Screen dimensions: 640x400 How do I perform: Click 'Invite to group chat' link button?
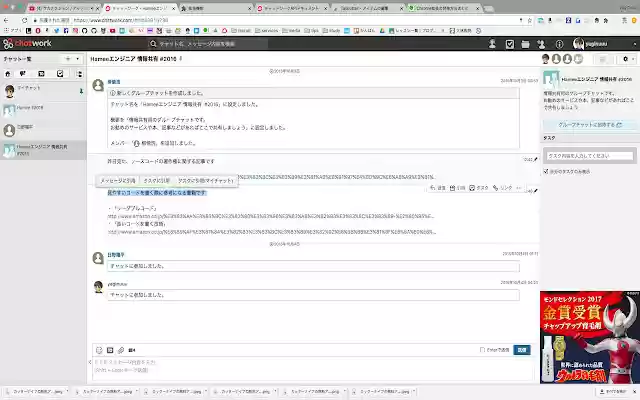590,124
